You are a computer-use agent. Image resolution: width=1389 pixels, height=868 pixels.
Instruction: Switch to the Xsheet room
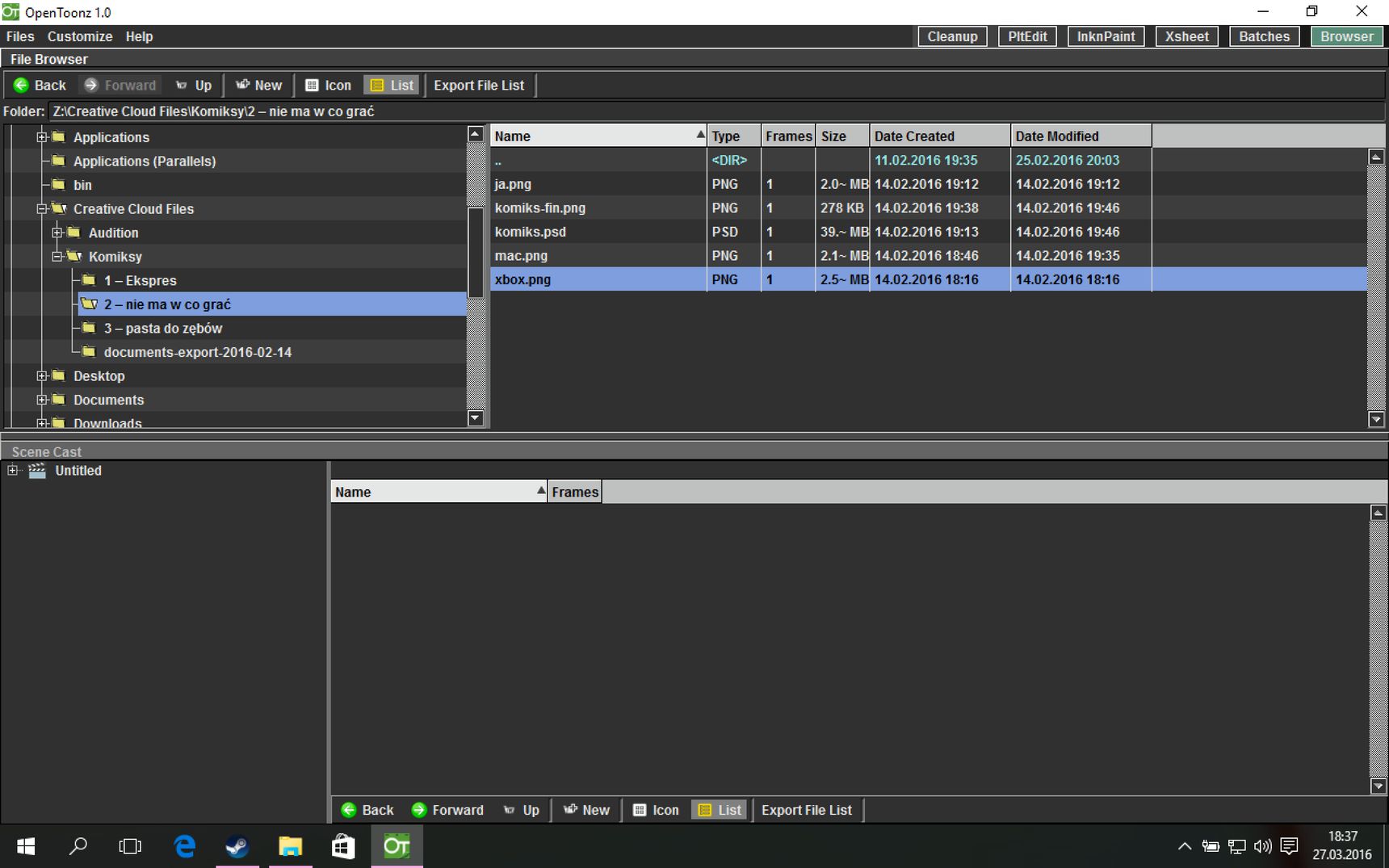[1186, 36]
